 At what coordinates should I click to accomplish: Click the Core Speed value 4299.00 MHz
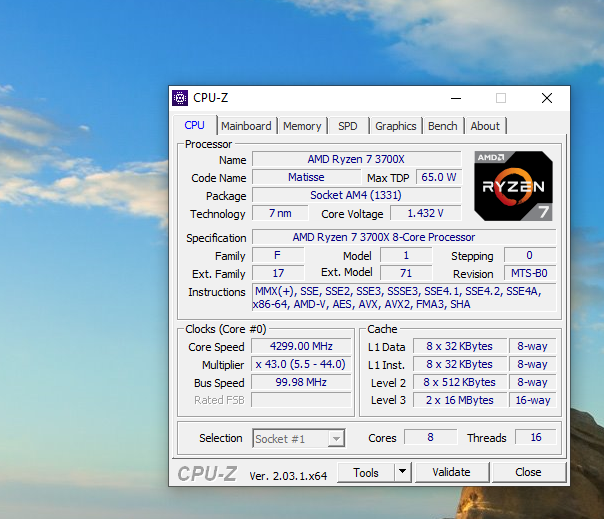pos(301,346)
